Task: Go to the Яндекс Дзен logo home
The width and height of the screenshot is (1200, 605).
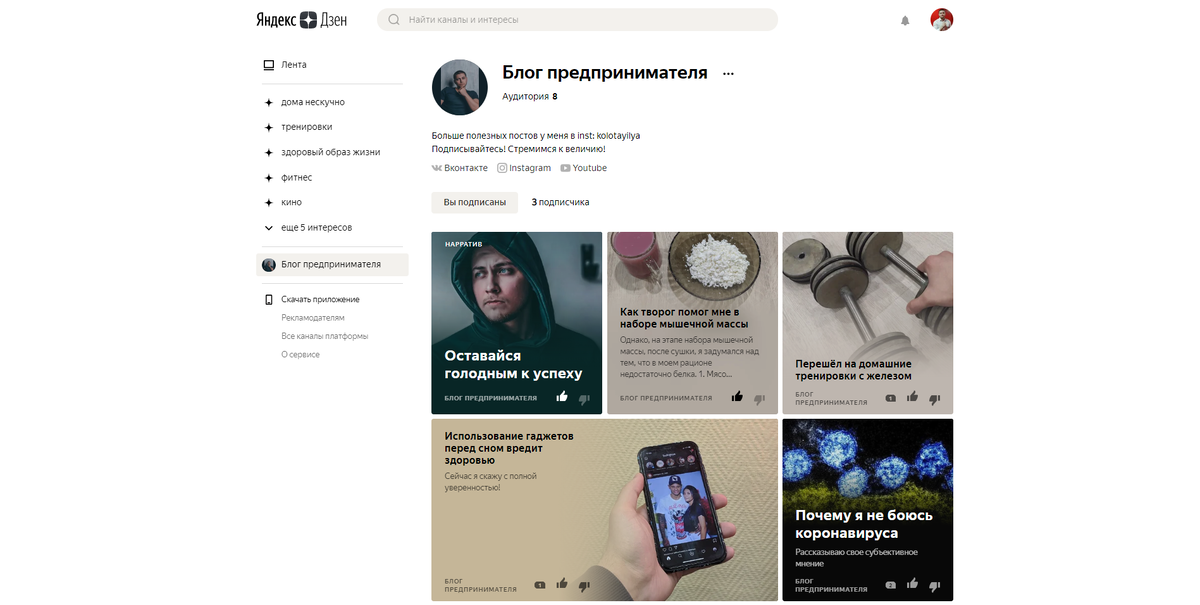Action: click(302, 19)
